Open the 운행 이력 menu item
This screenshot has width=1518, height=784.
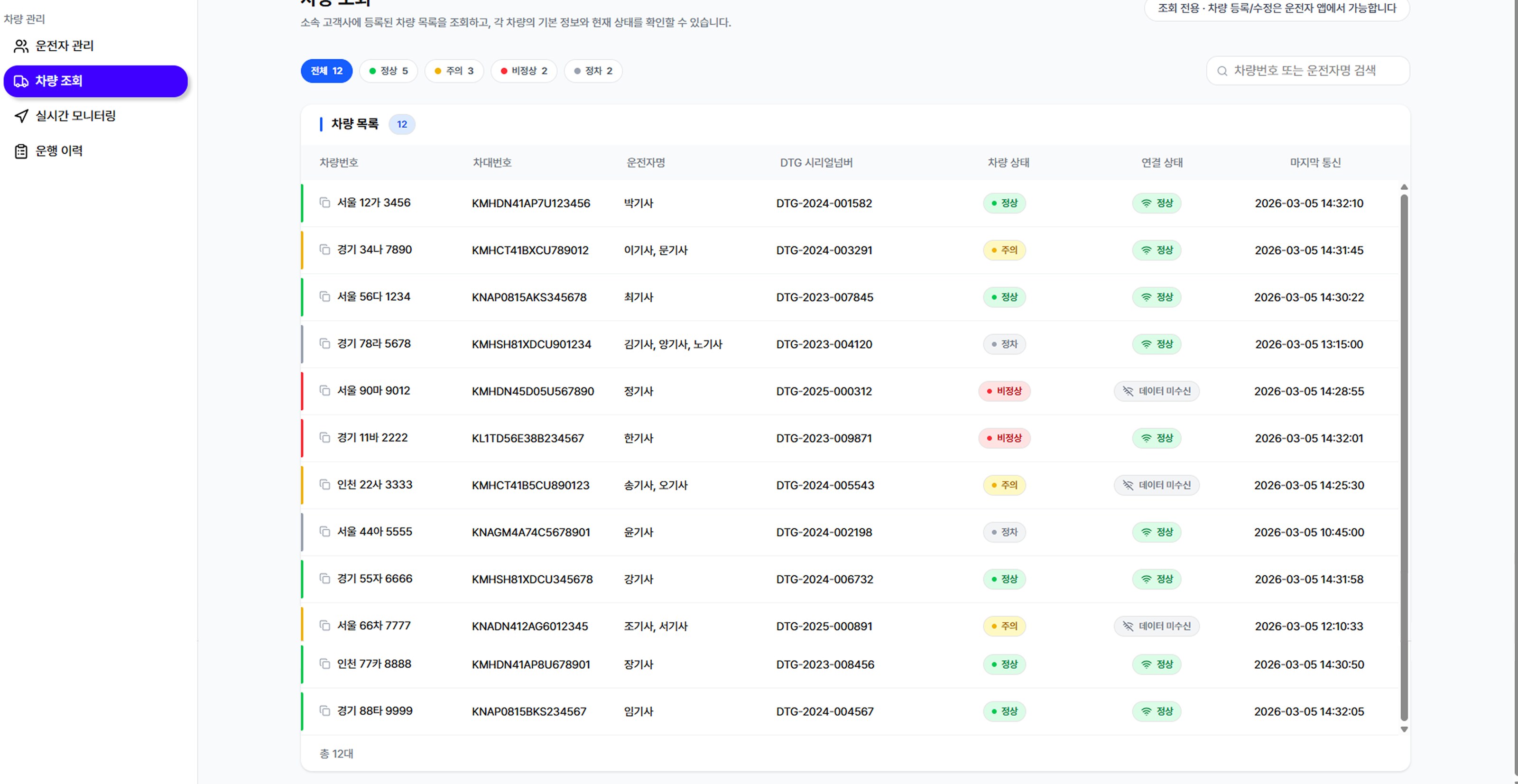tap(95, 151)
